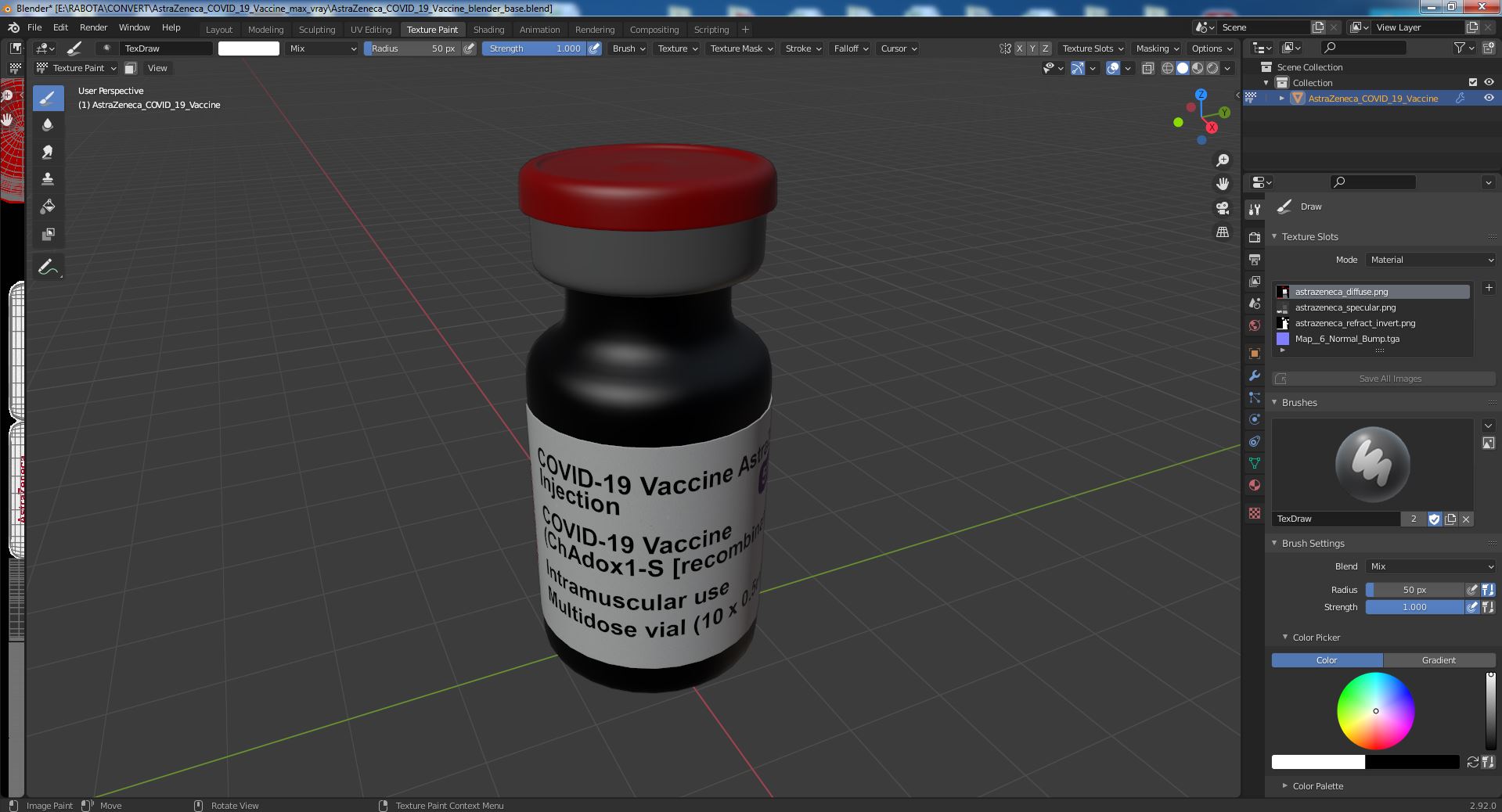Click the color wheel picker

pyautogui.click(x=1375, y=711)
